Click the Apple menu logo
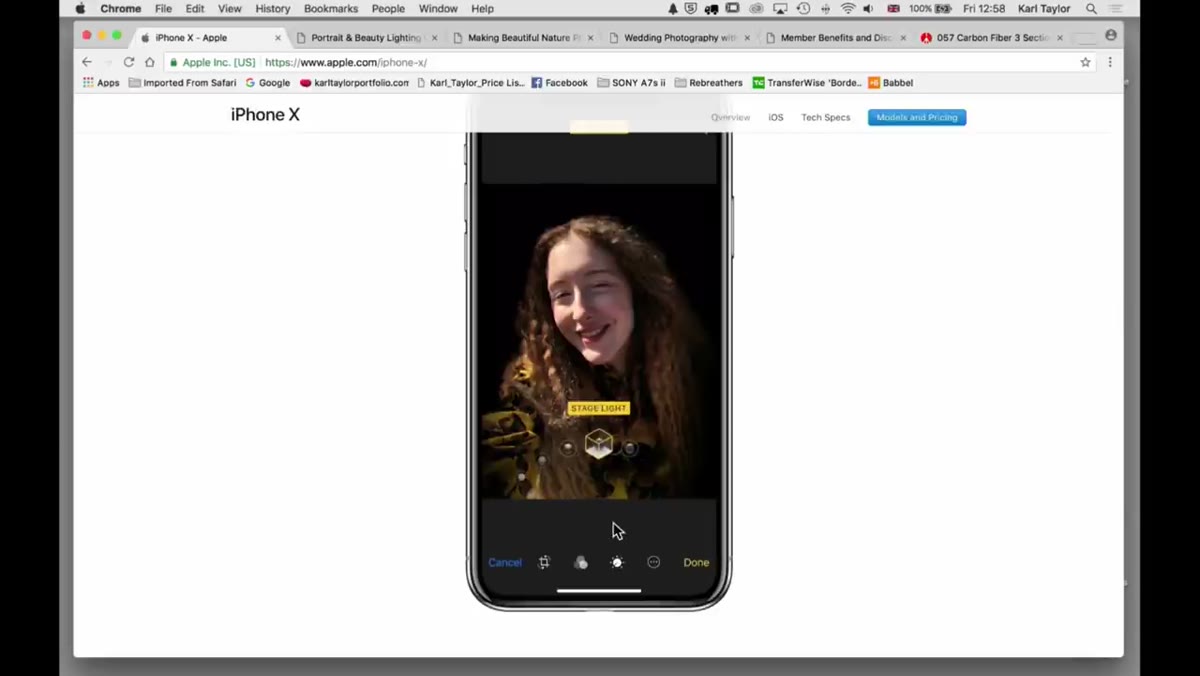The width and height of the screenshot is (1200, 676). click(x=80, y=9)
